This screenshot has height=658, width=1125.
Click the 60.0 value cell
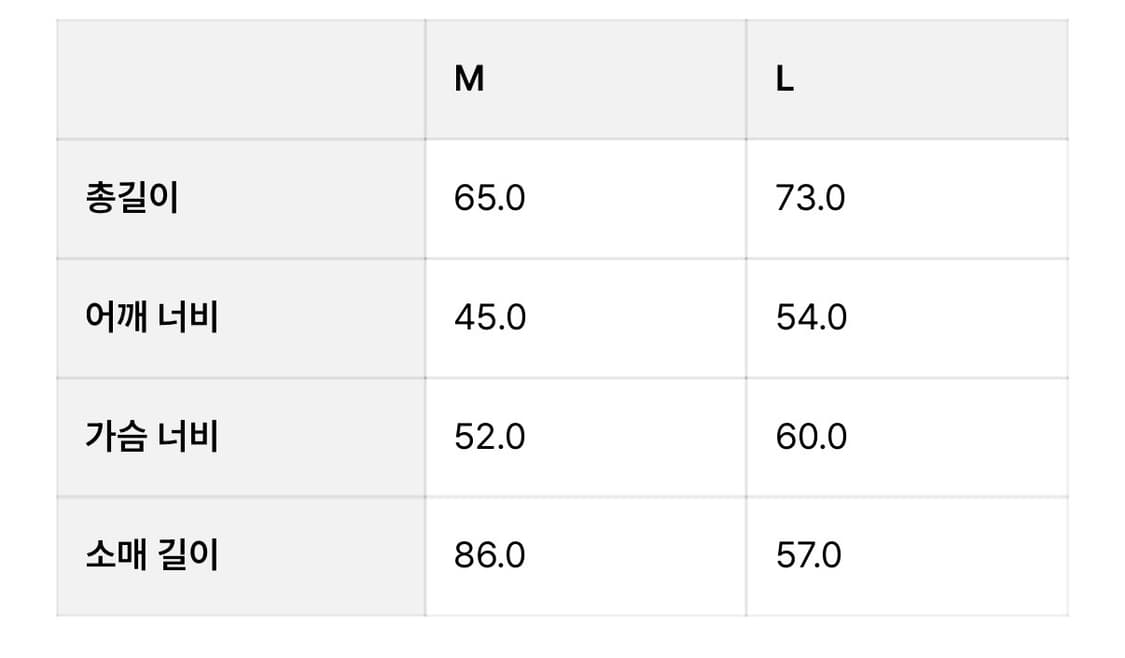[x=811, y=436]
